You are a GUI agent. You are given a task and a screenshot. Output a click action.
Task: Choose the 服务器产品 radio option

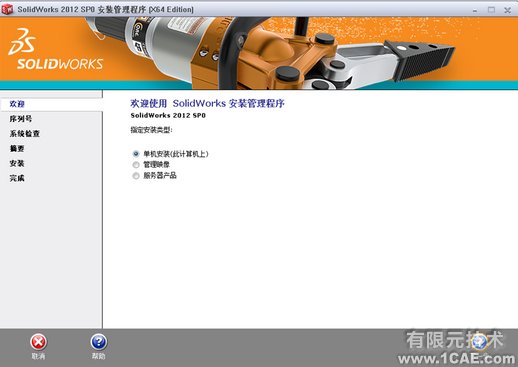pyautogui.click(x=136, y=176)
